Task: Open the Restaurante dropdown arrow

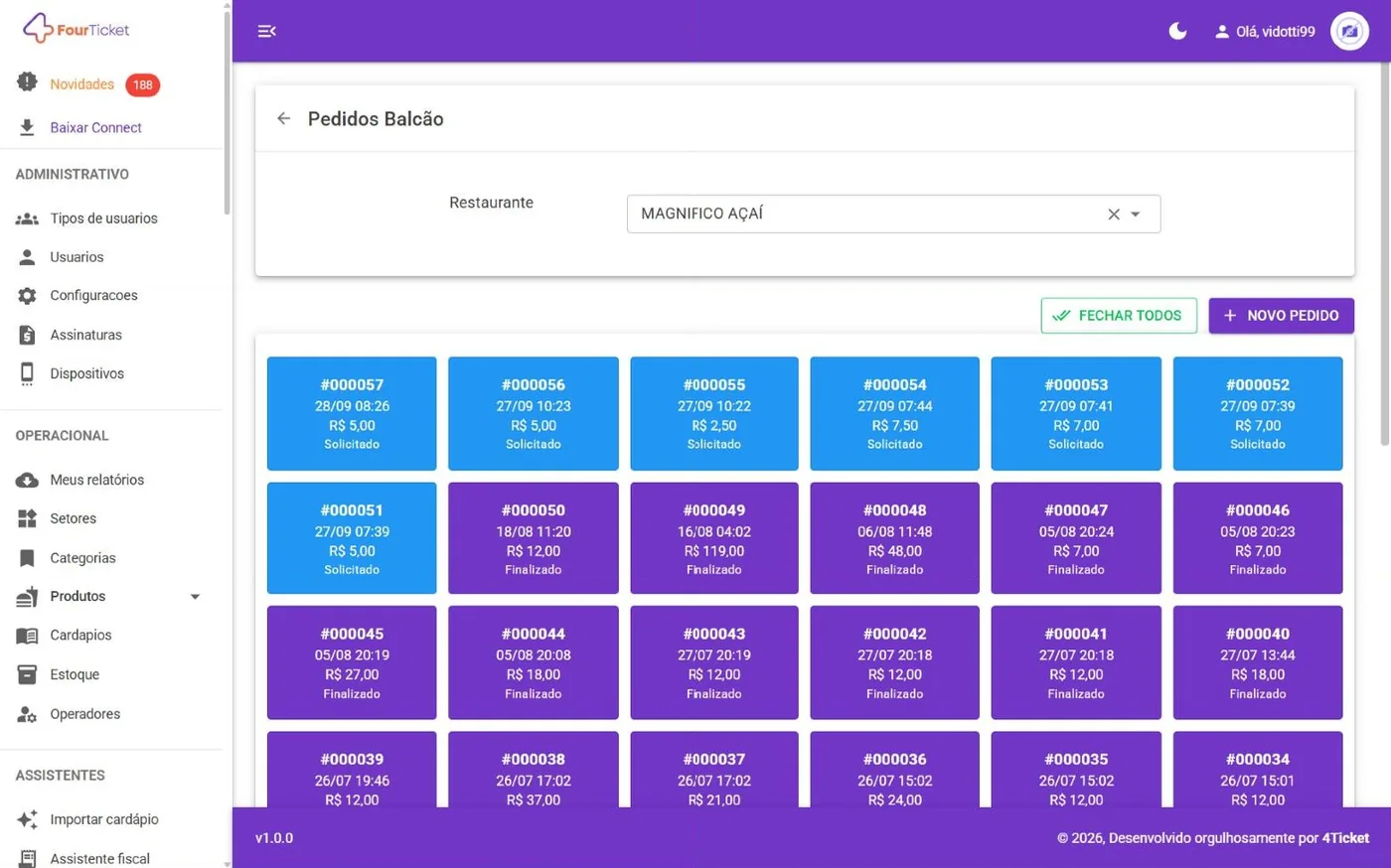Action: click(x=1136, y=214)
